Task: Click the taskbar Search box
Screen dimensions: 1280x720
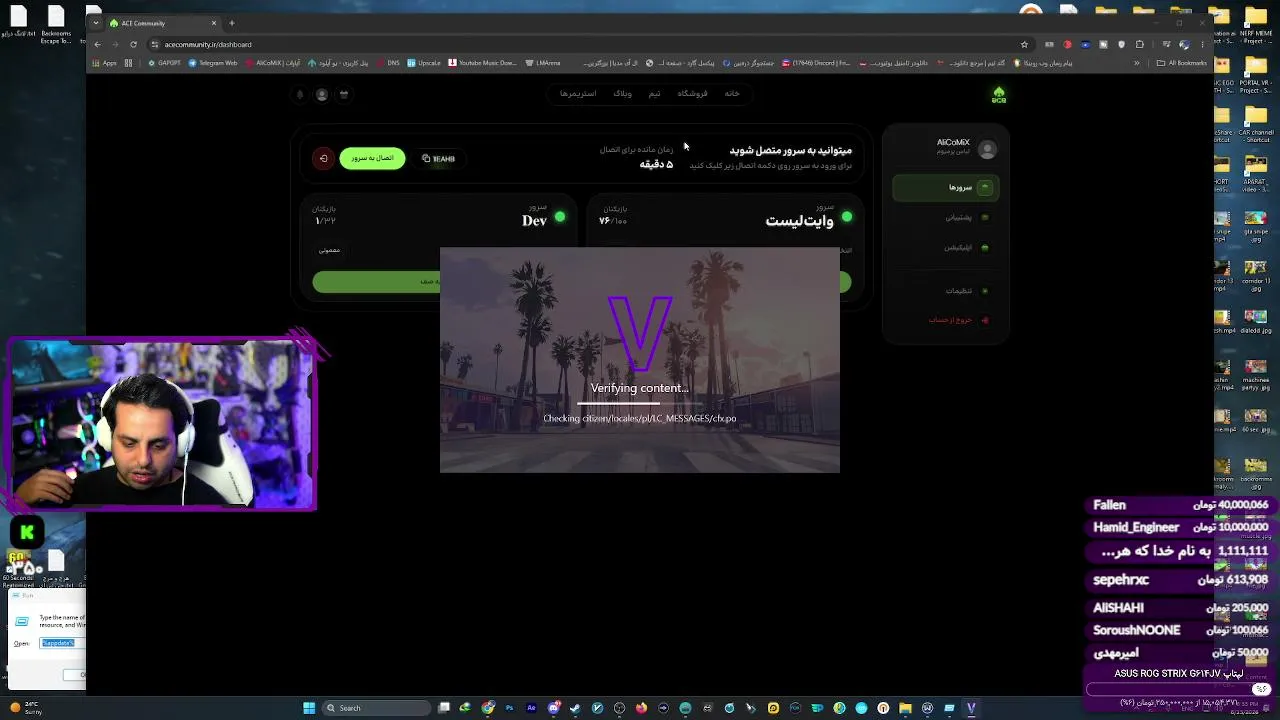Action: [x=375, y=708]
